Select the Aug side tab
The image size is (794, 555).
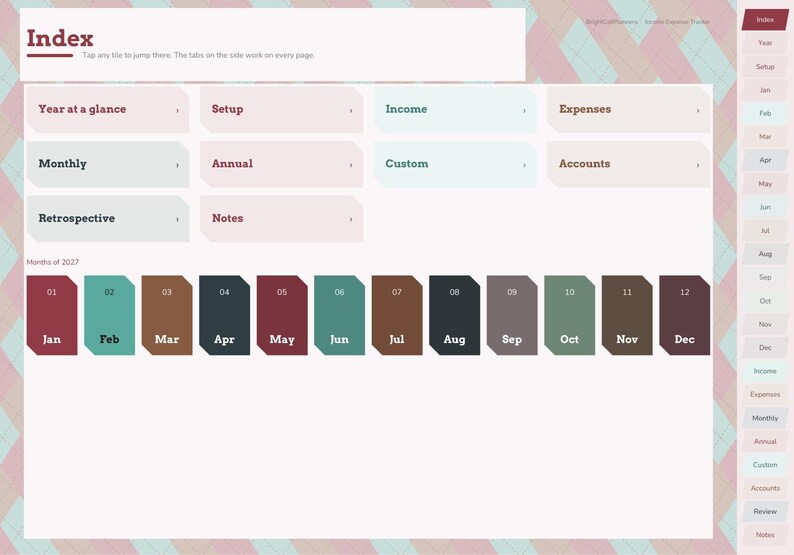pos(765,254)
